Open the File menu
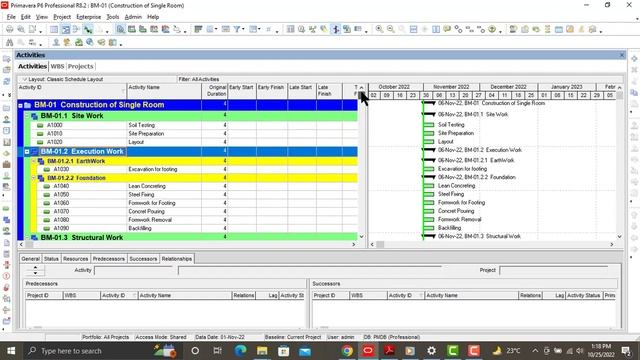This screenshot has width=640, height=360. point(11,17)
